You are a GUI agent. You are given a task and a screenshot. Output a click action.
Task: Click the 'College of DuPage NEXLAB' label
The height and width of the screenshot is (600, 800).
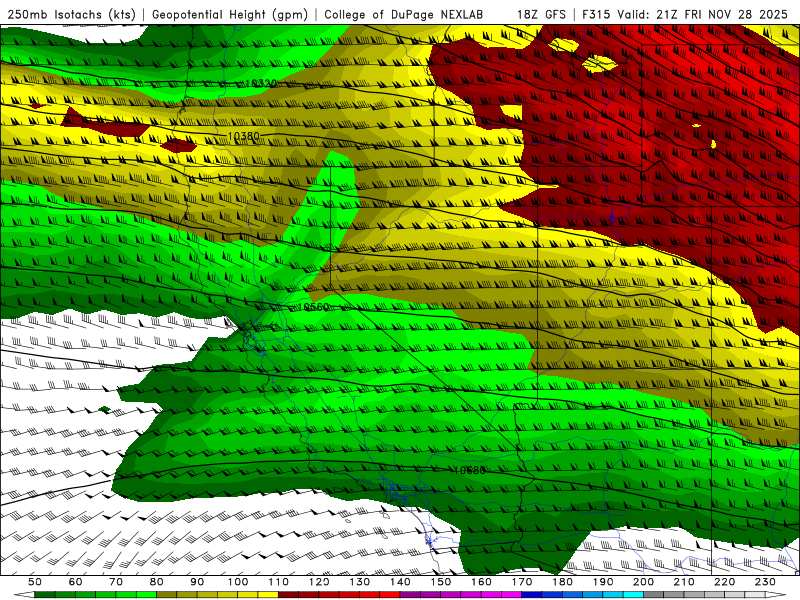(x=403, y=14)
